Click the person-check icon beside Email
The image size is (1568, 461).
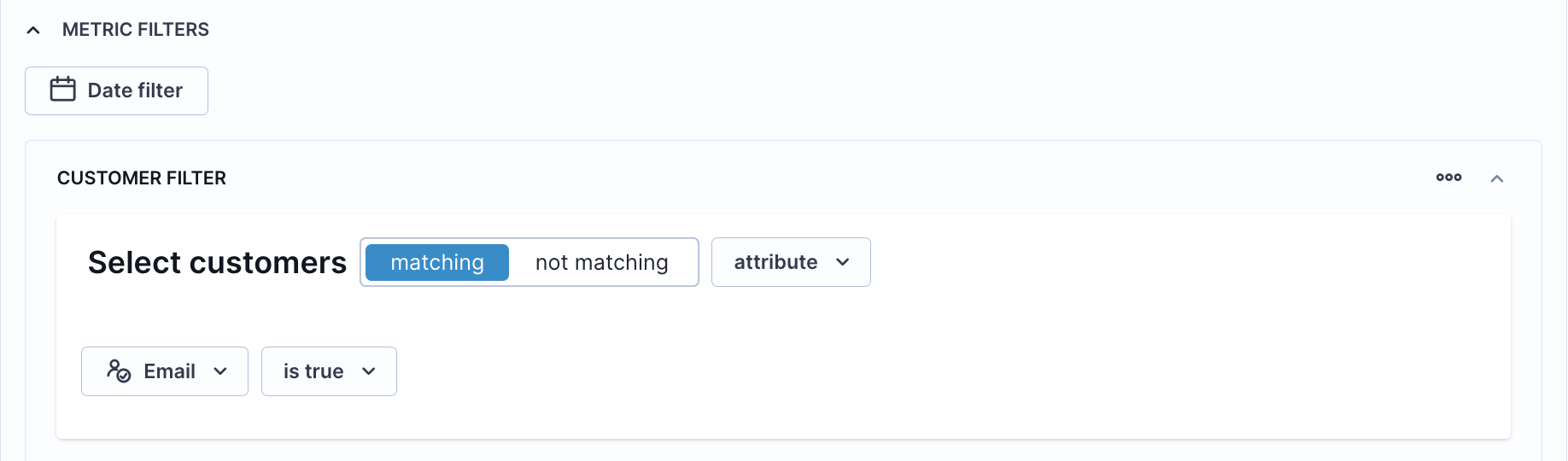[119, 371]
